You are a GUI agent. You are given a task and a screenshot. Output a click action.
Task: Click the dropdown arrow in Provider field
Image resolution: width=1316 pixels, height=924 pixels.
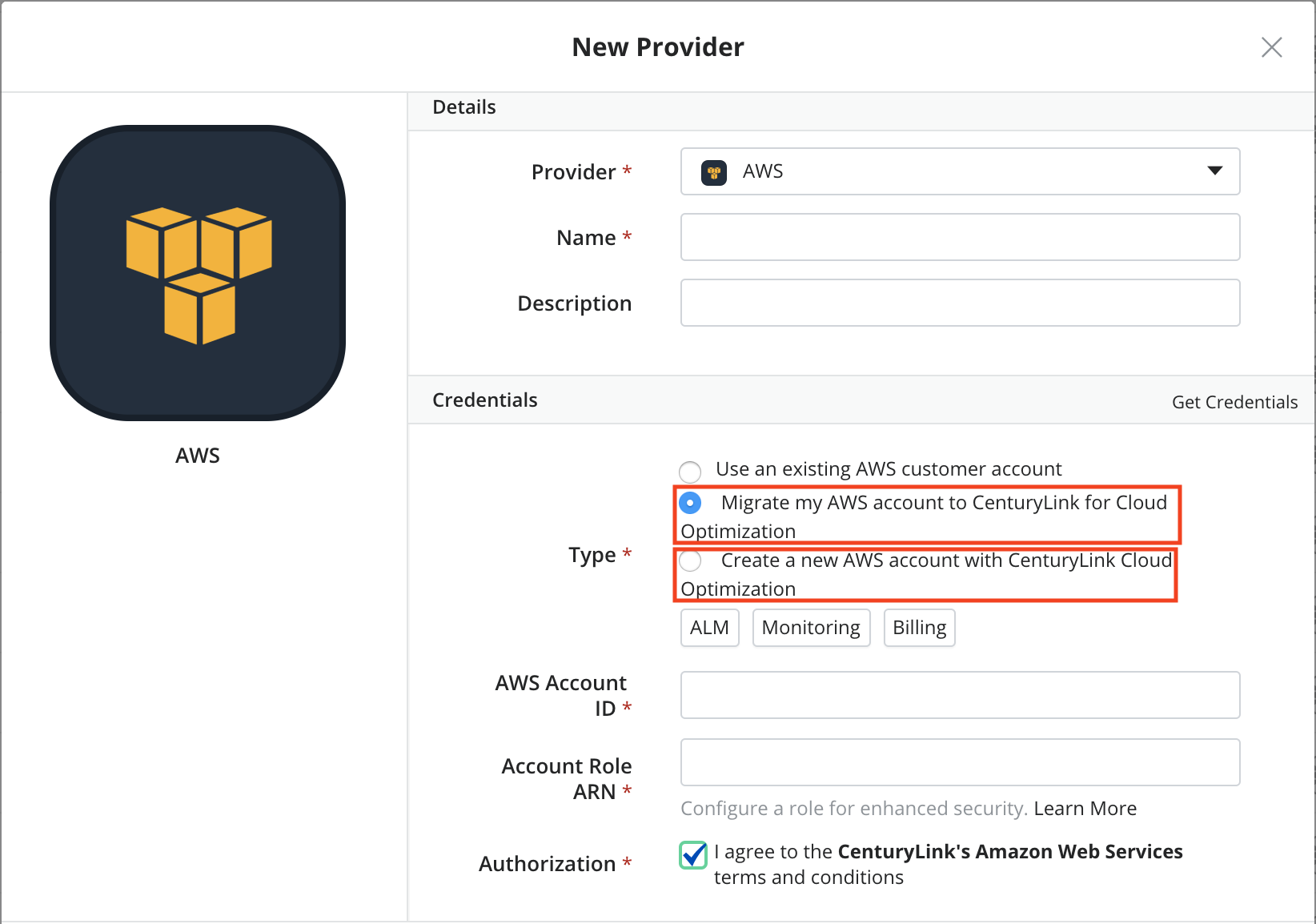1214,171
